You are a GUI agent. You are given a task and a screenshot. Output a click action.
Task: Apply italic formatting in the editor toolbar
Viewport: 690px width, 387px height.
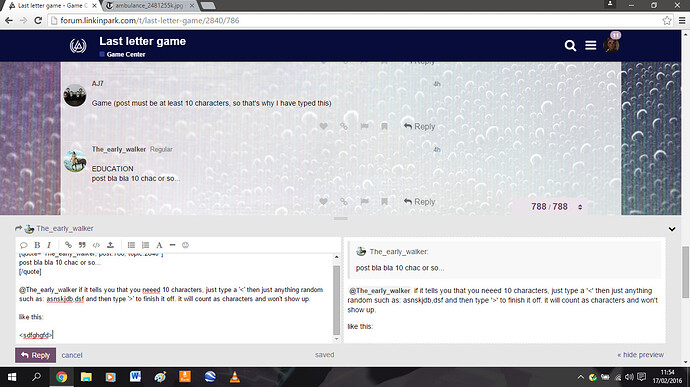coord(49,245)
